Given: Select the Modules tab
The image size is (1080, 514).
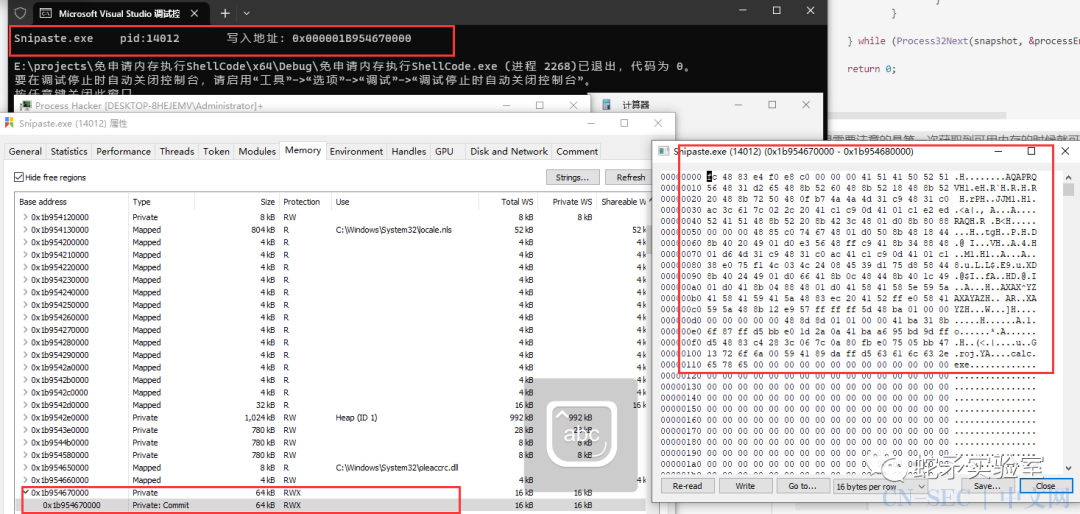Looking at the screenshot, I should pyautogui.click(x=257, y=152).
